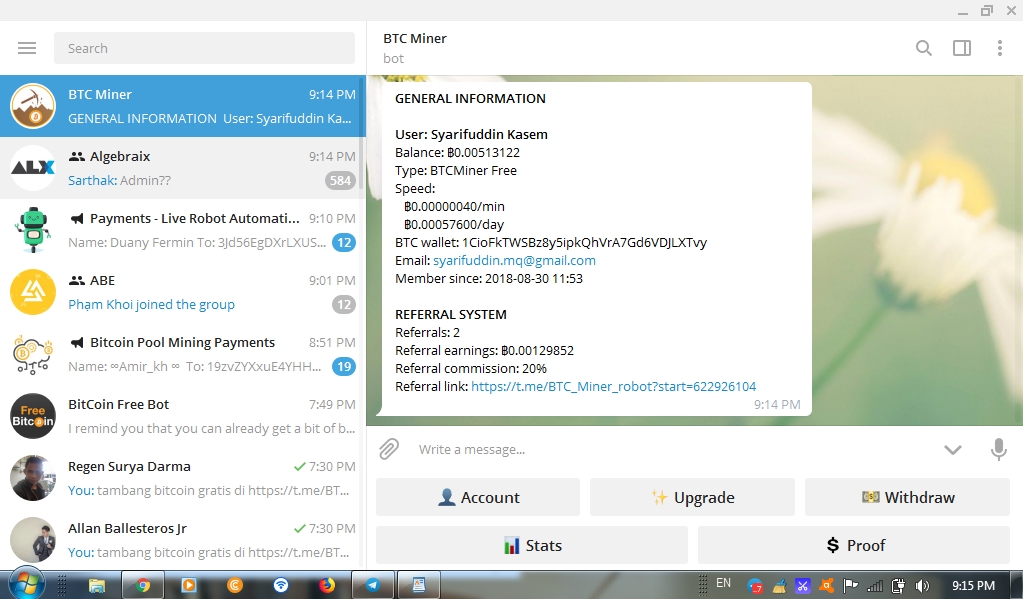The height and width of the screenshot is (599, 1023).
Task: Click the yellow ABE group avatar
Action: pos(33,292)
